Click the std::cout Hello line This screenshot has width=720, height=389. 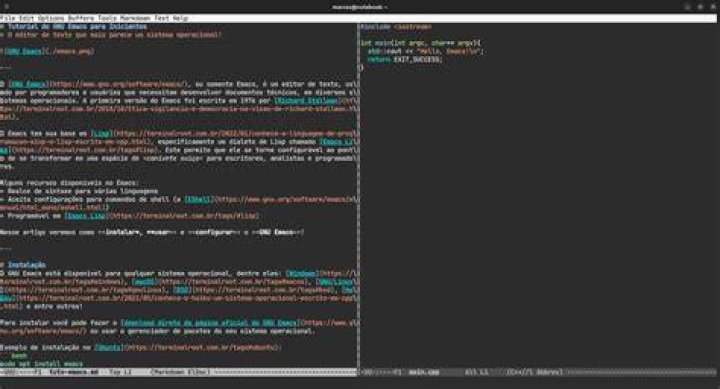coord(426,51)
